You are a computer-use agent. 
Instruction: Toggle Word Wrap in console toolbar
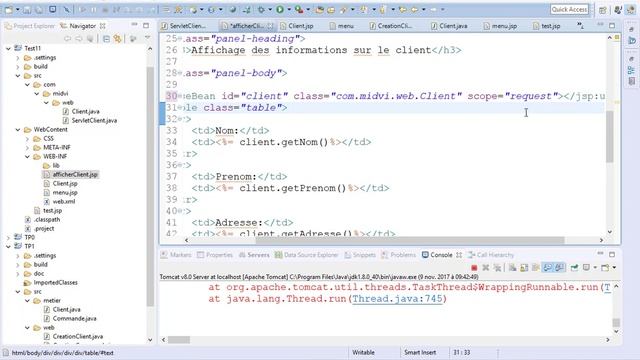pyautogui.click(x=536, y=268)
